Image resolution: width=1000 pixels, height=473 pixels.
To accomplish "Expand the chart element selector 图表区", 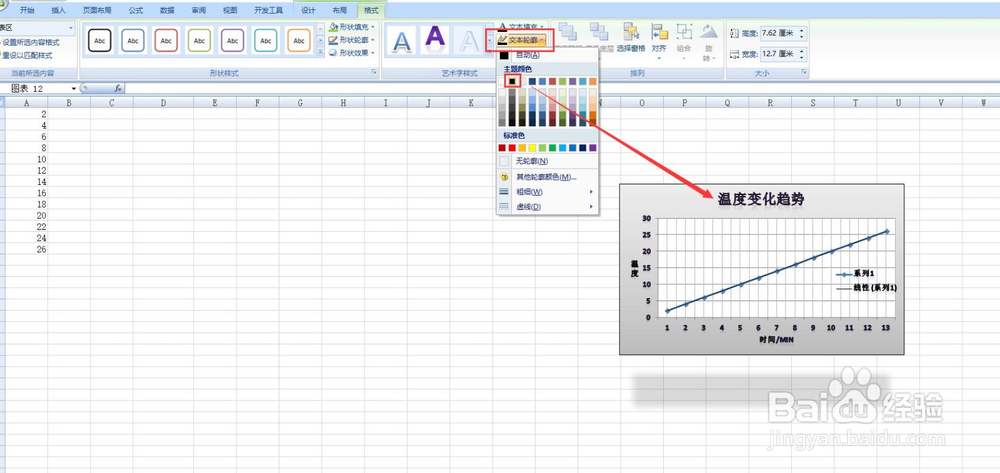I will pyautogui.click(x=70, y=28).
